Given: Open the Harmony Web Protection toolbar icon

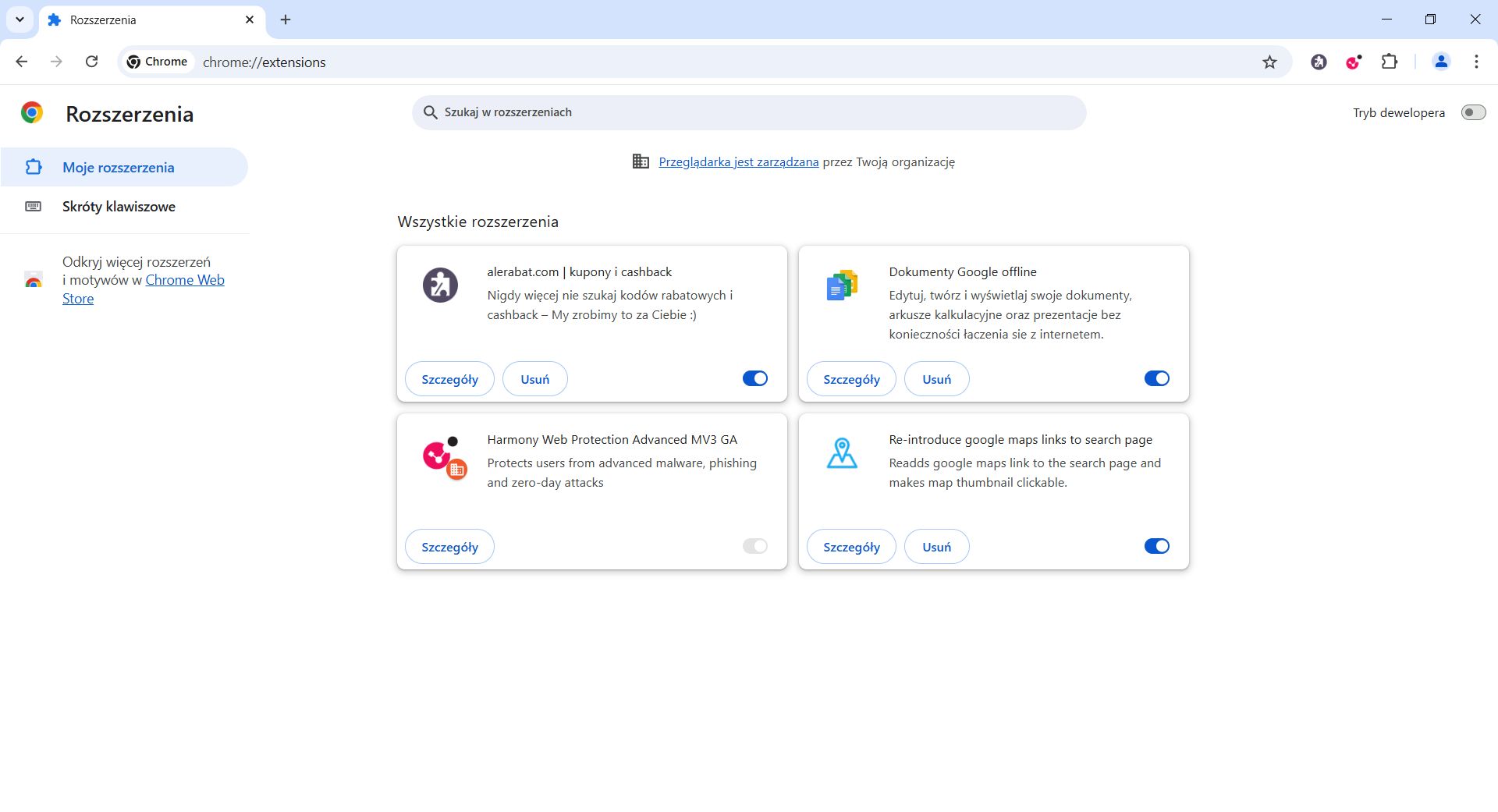Looking at the screenshot, I should [1354, 62].
